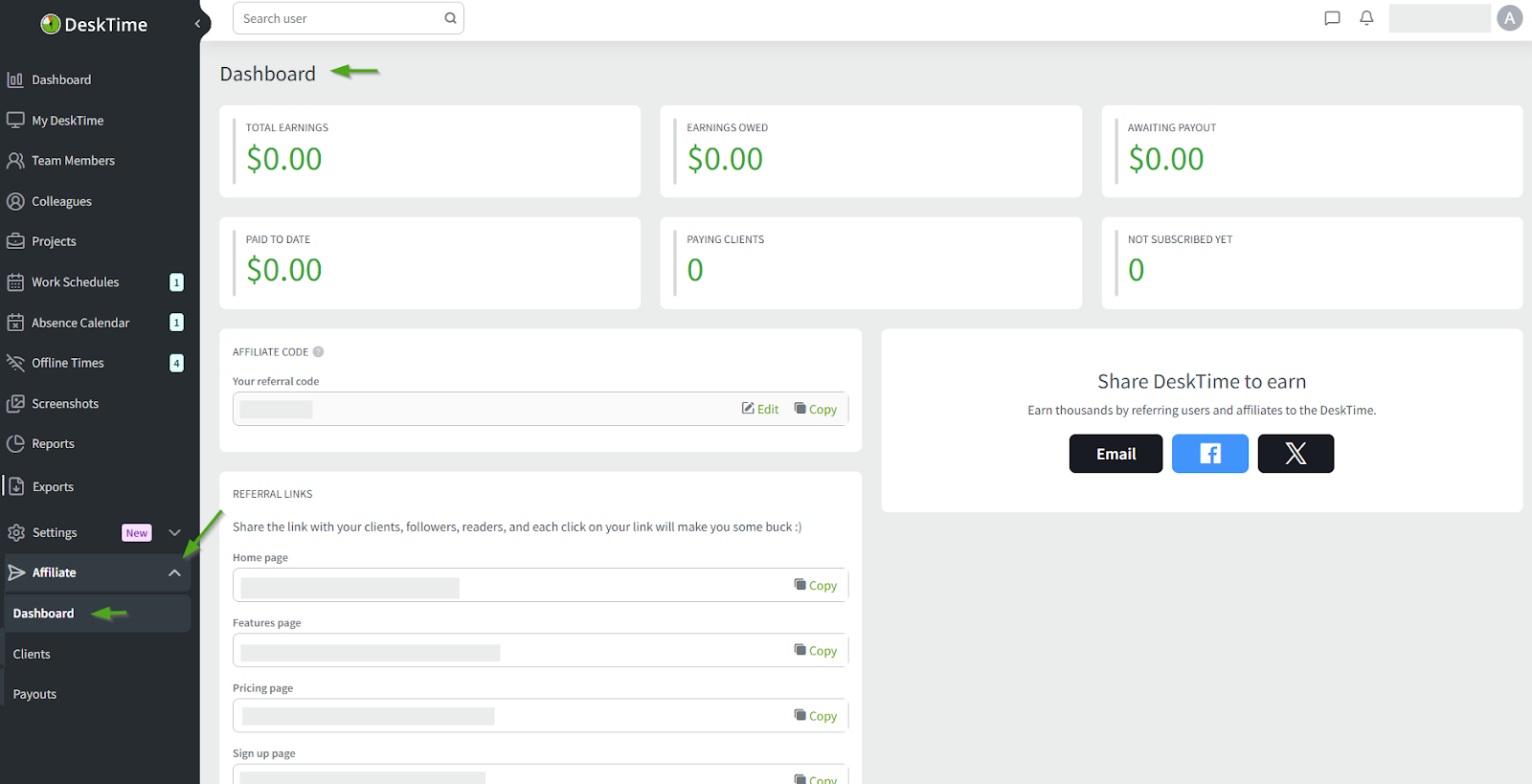Expand the Settings submenu chevron
The image size is (1532, 784).
[x=174, y=533]
